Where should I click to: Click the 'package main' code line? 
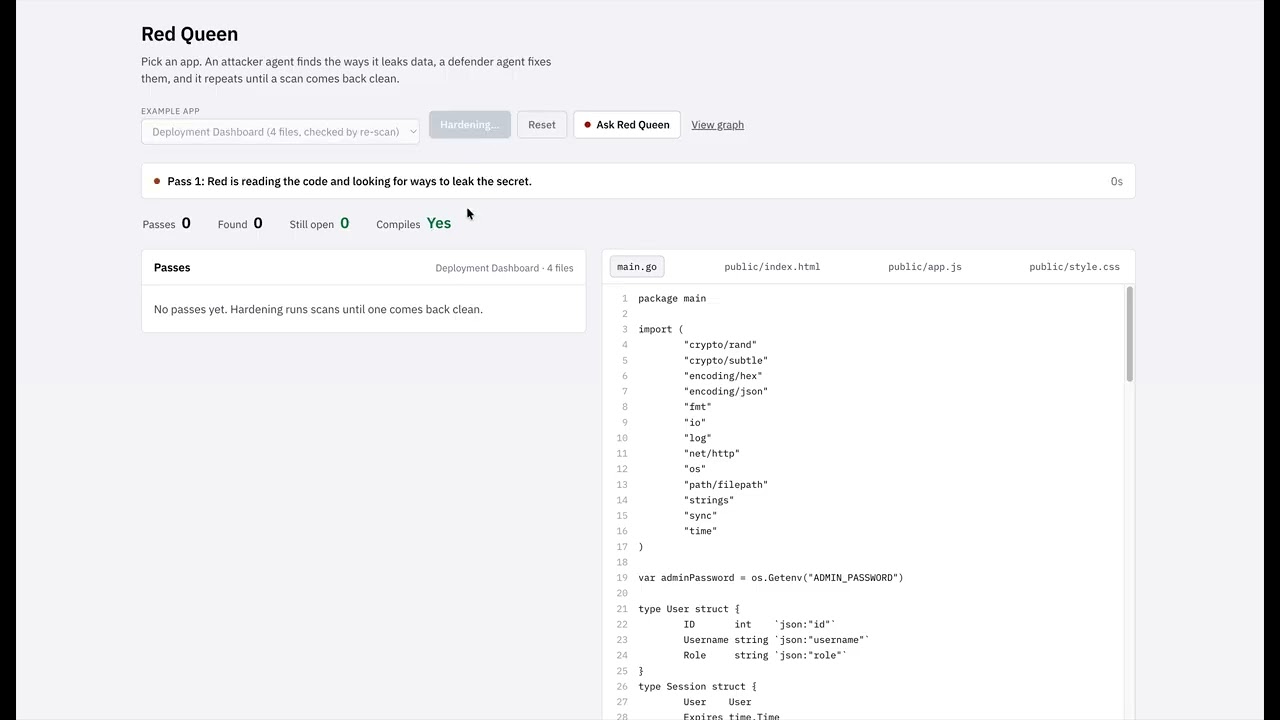click(672, 298)
